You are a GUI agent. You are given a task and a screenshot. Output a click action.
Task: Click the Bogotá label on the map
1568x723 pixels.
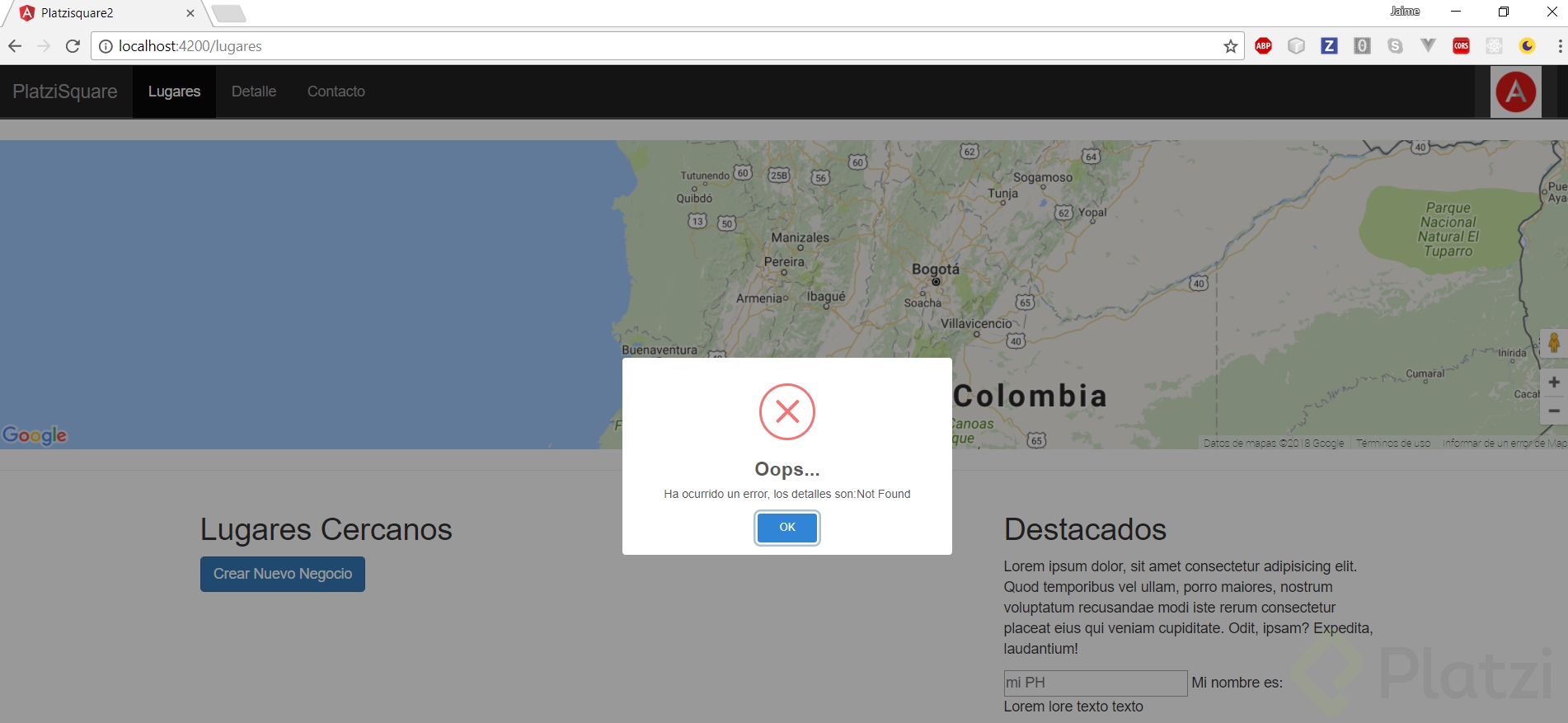(x=936, y=269)
